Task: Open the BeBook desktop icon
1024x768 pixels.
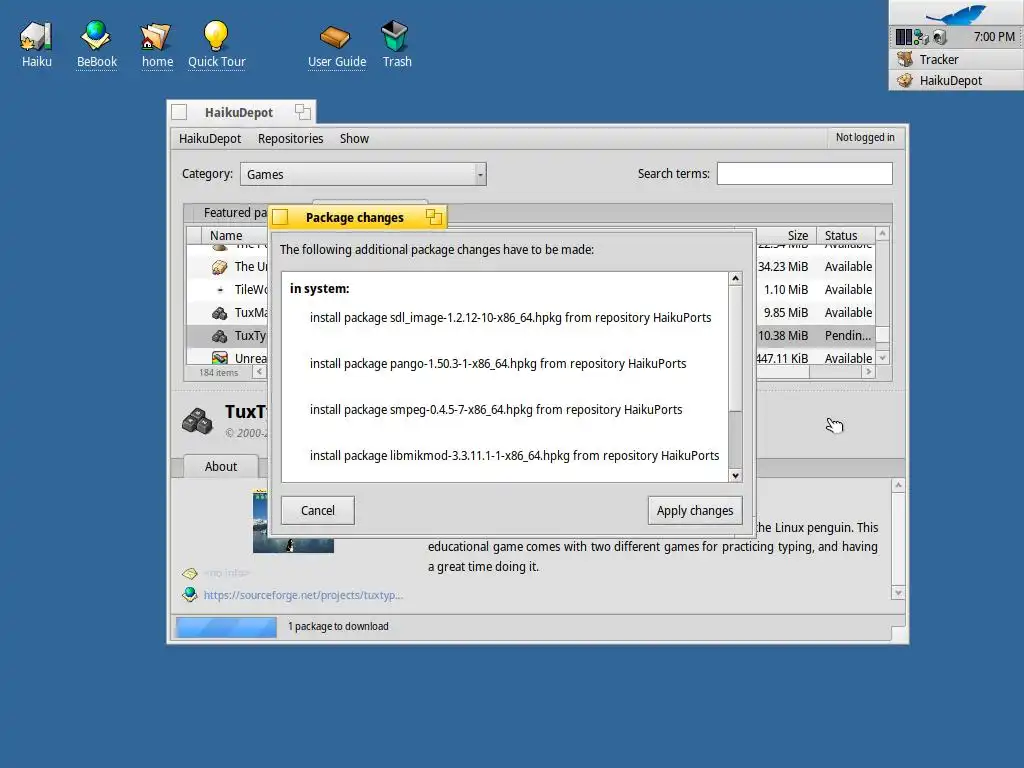Action: (96, 37)
